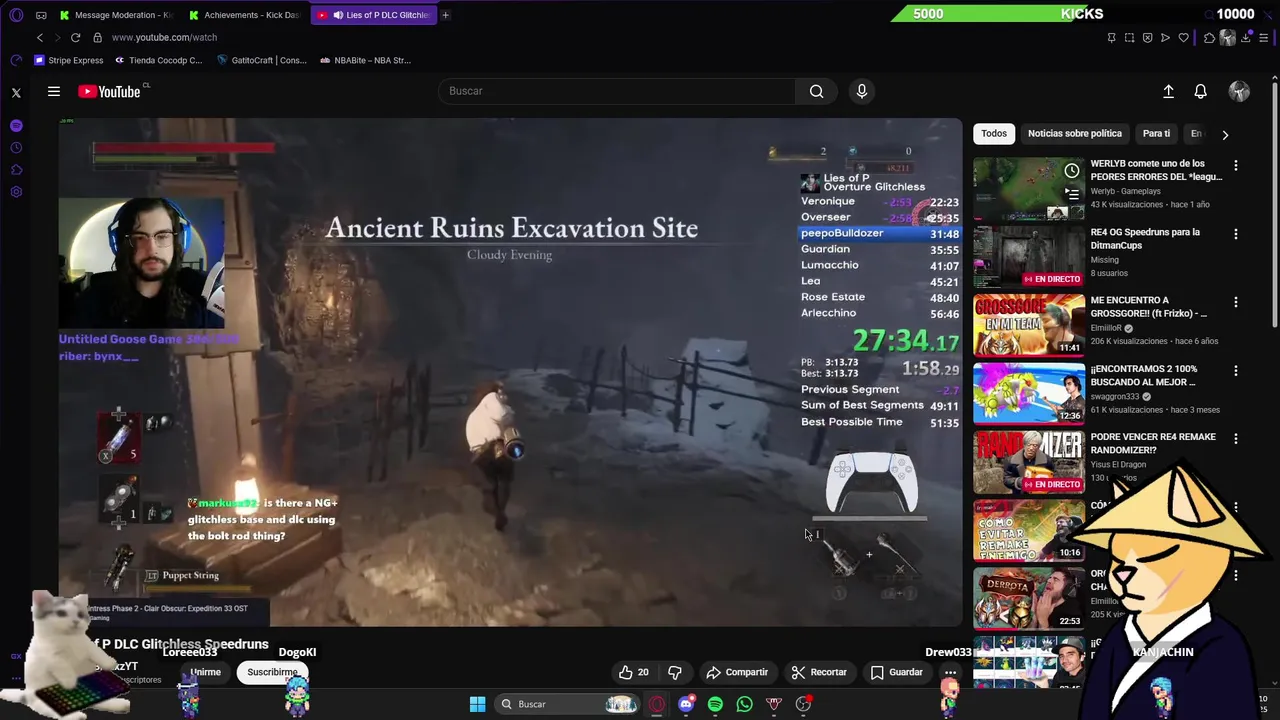Open the X (Twitter) sidebar icon
The width and height of the screenshot is (1280, 720).
pos(16,92)
